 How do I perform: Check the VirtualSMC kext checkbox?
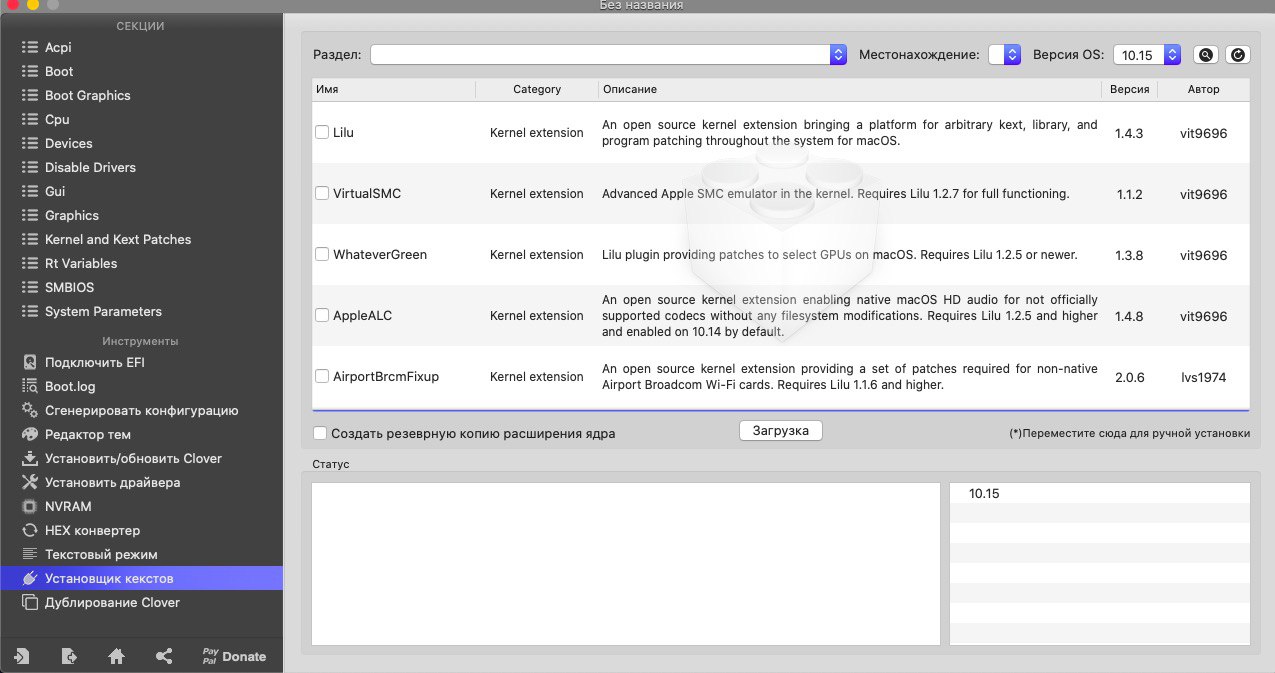pyautogui.click(x=322, y=193)
